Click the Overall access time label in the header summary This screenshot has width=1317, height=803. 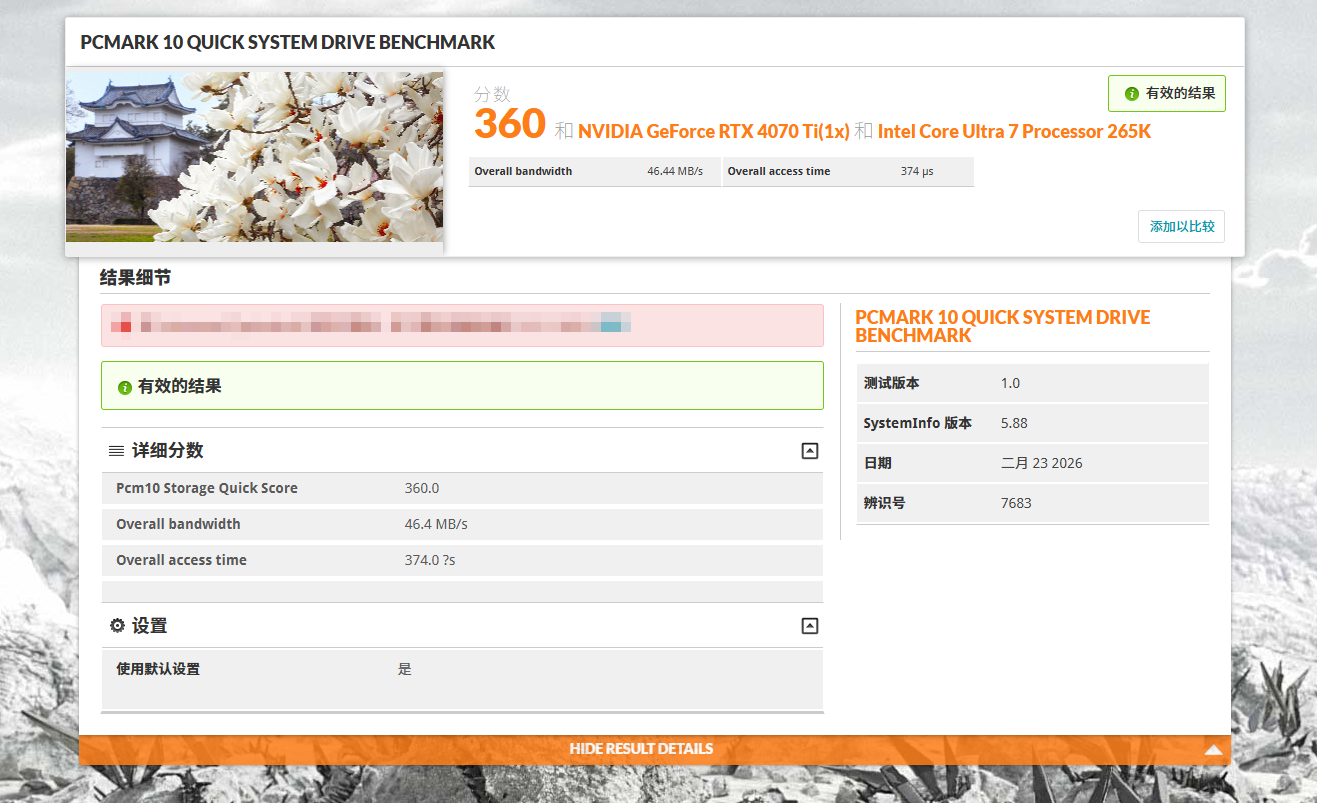click(779, 172)
